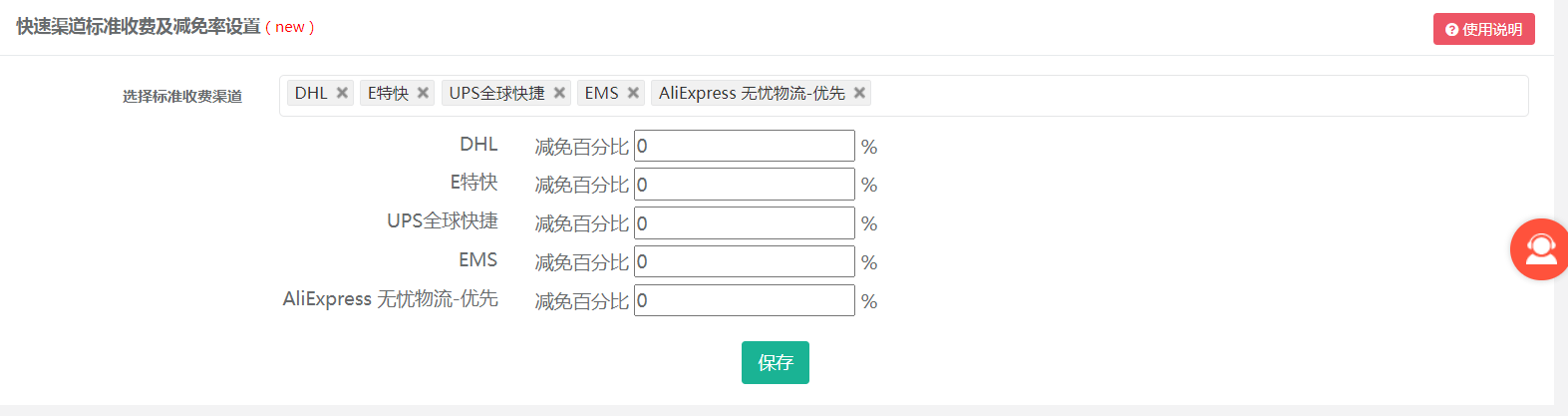1568x416 pixels.
Task: Remove the DHL tag
Action: click(342, 93)
